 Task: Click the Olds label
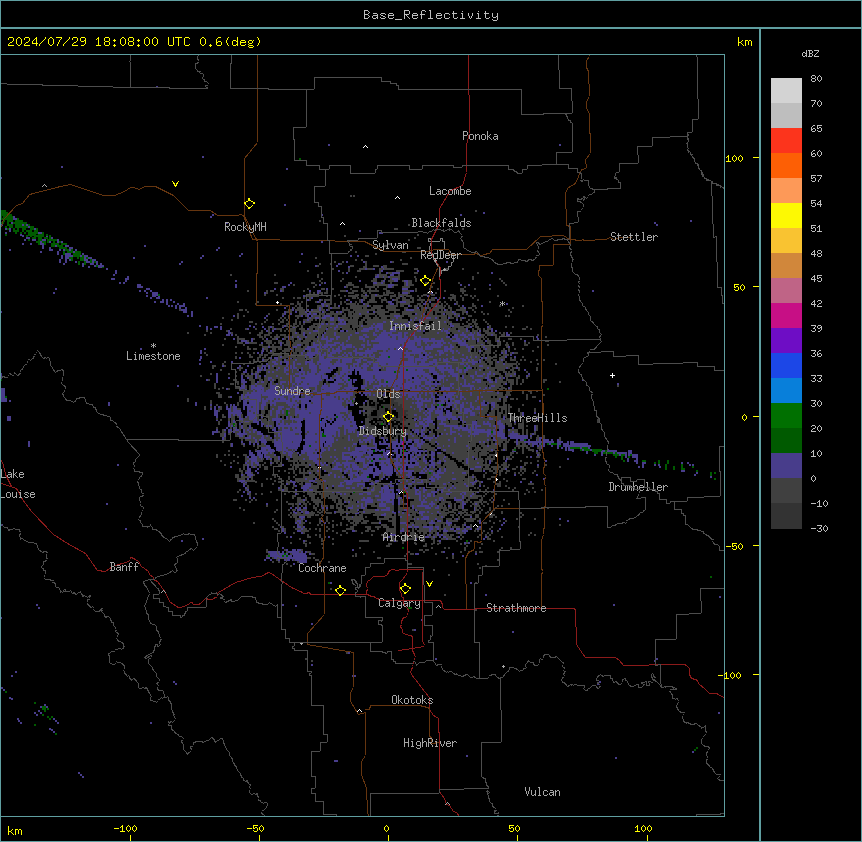click(x=388, y=394)
